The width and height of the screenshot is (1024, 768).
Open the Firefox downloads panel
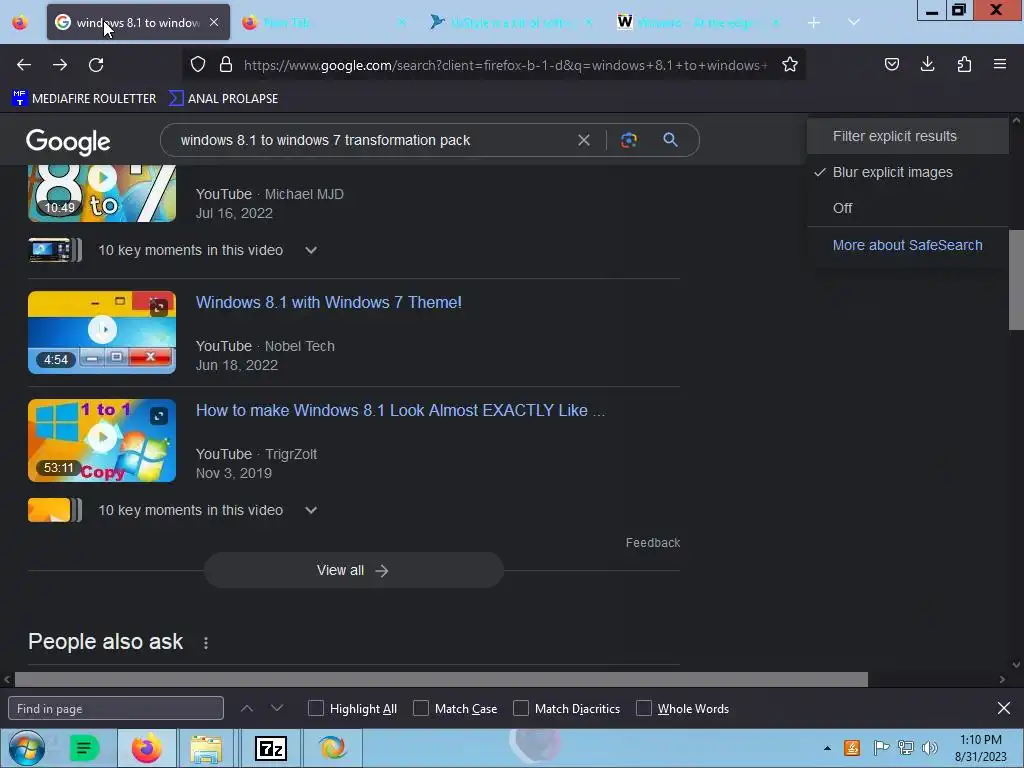(x=927, y=64)
